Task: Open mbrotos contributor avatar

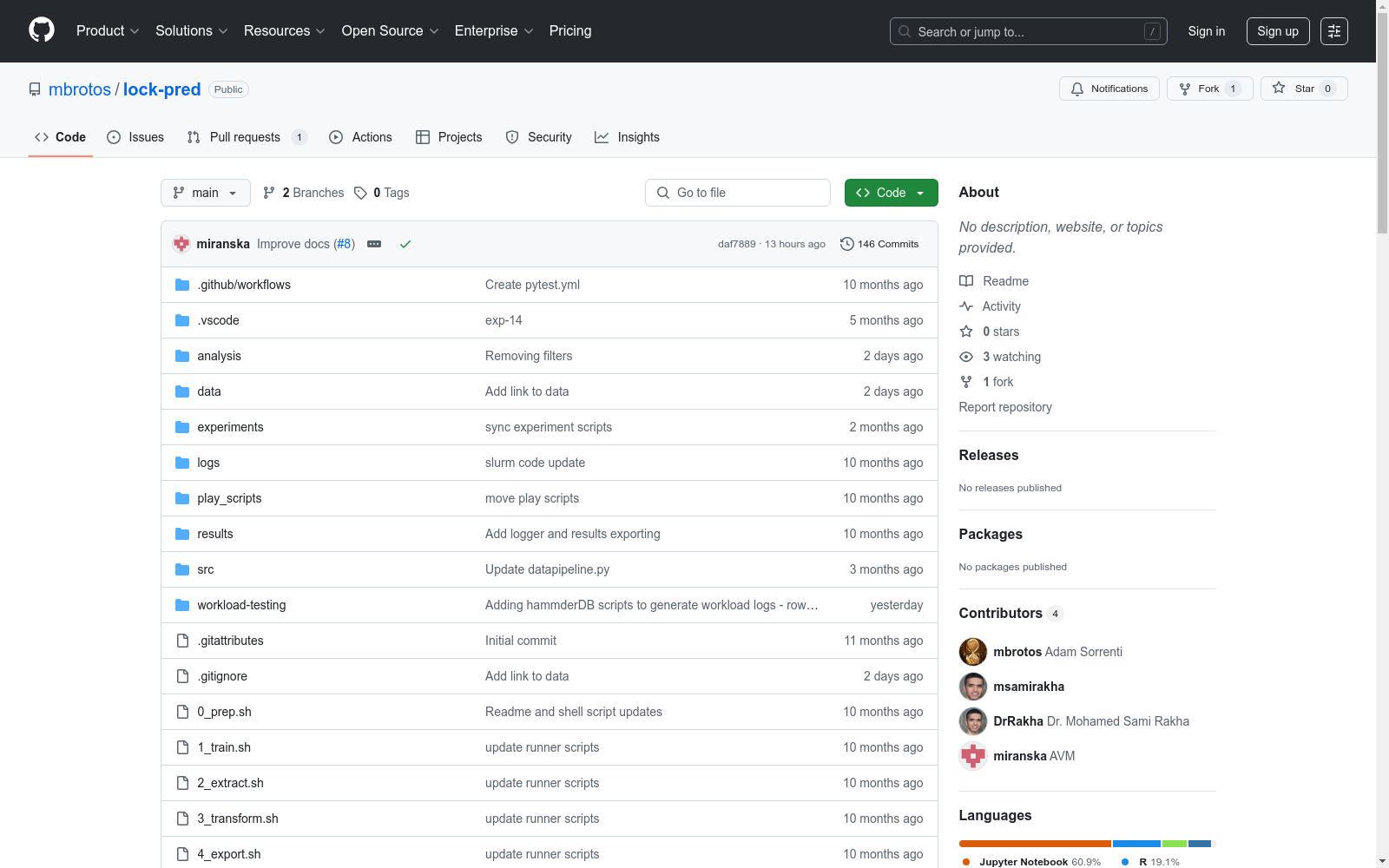Action: [x=973, y=652]
